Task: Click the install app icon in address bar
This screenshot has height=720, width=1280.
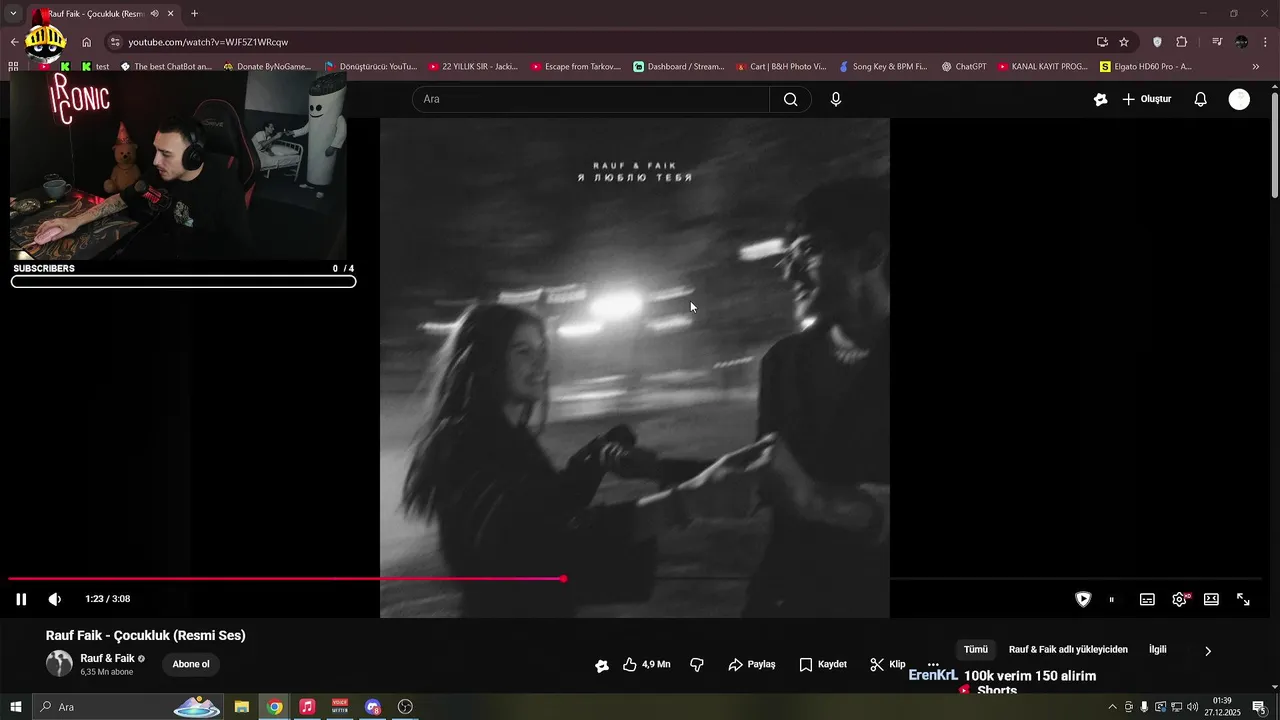Action: [1102, 42]
